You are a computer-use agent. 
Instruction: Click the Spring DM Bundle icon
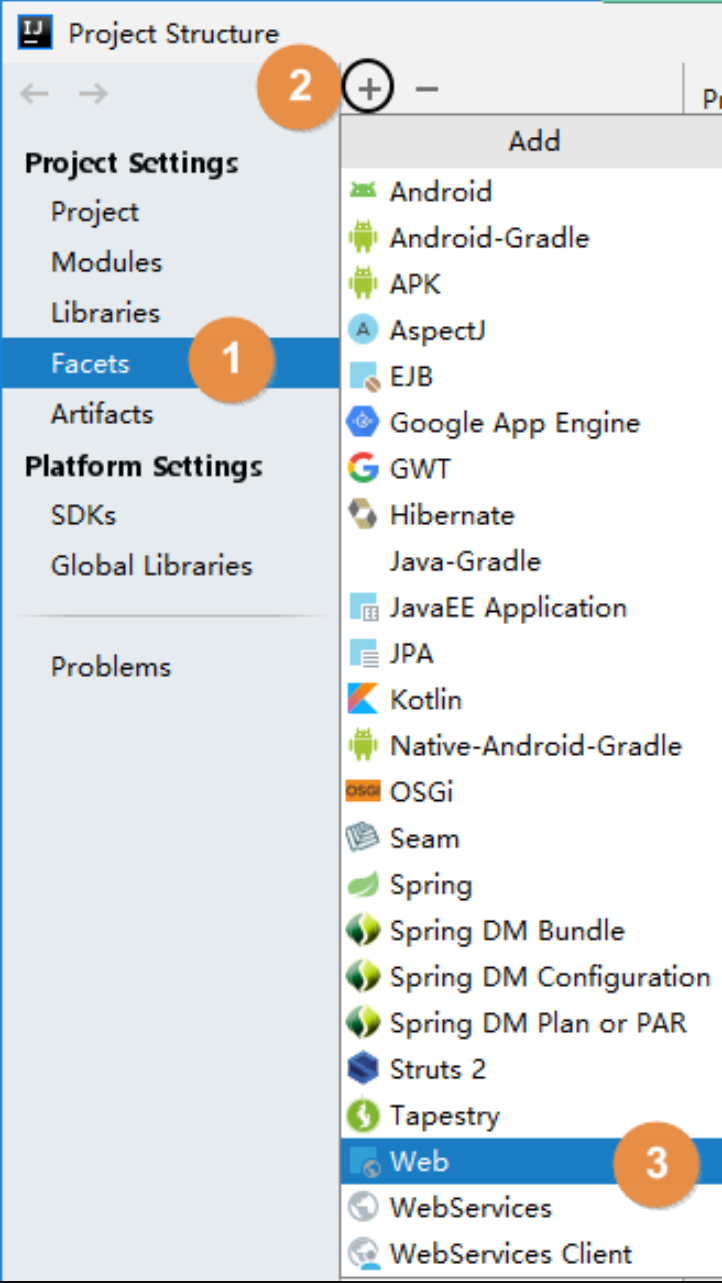(x=363, y=931)
